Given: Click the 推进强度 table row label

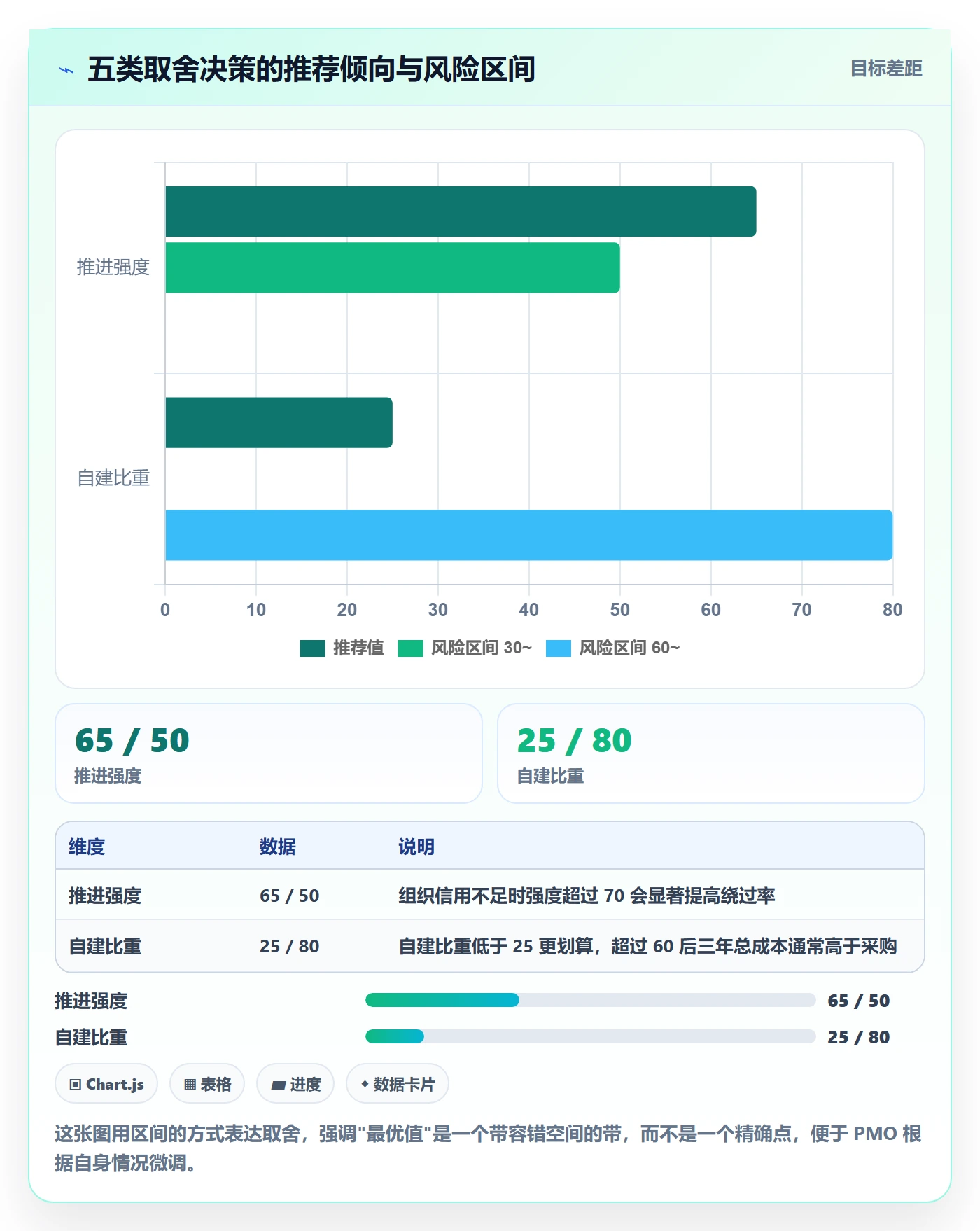Looking at the screenshot, I should click(105, 896).
